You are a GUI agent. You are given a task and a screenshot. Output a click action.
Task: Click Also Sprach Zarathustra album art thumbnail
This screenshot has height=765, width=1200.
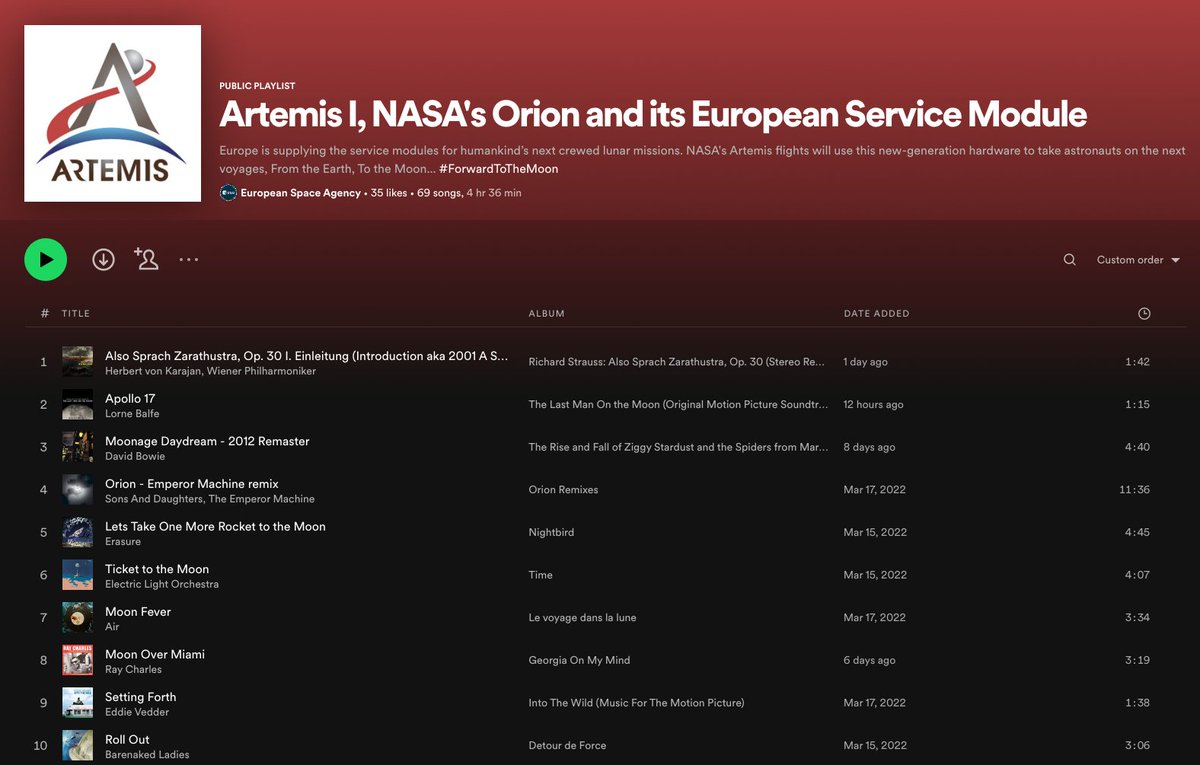[x=78, y=362]
